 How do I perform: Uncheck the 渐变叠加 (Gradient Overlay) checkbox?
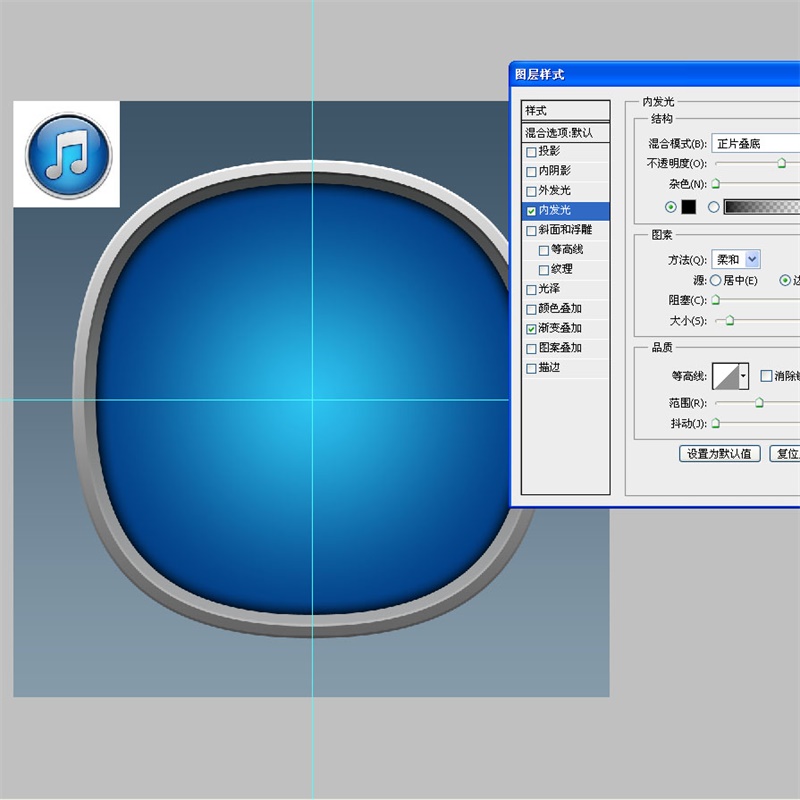531,328
